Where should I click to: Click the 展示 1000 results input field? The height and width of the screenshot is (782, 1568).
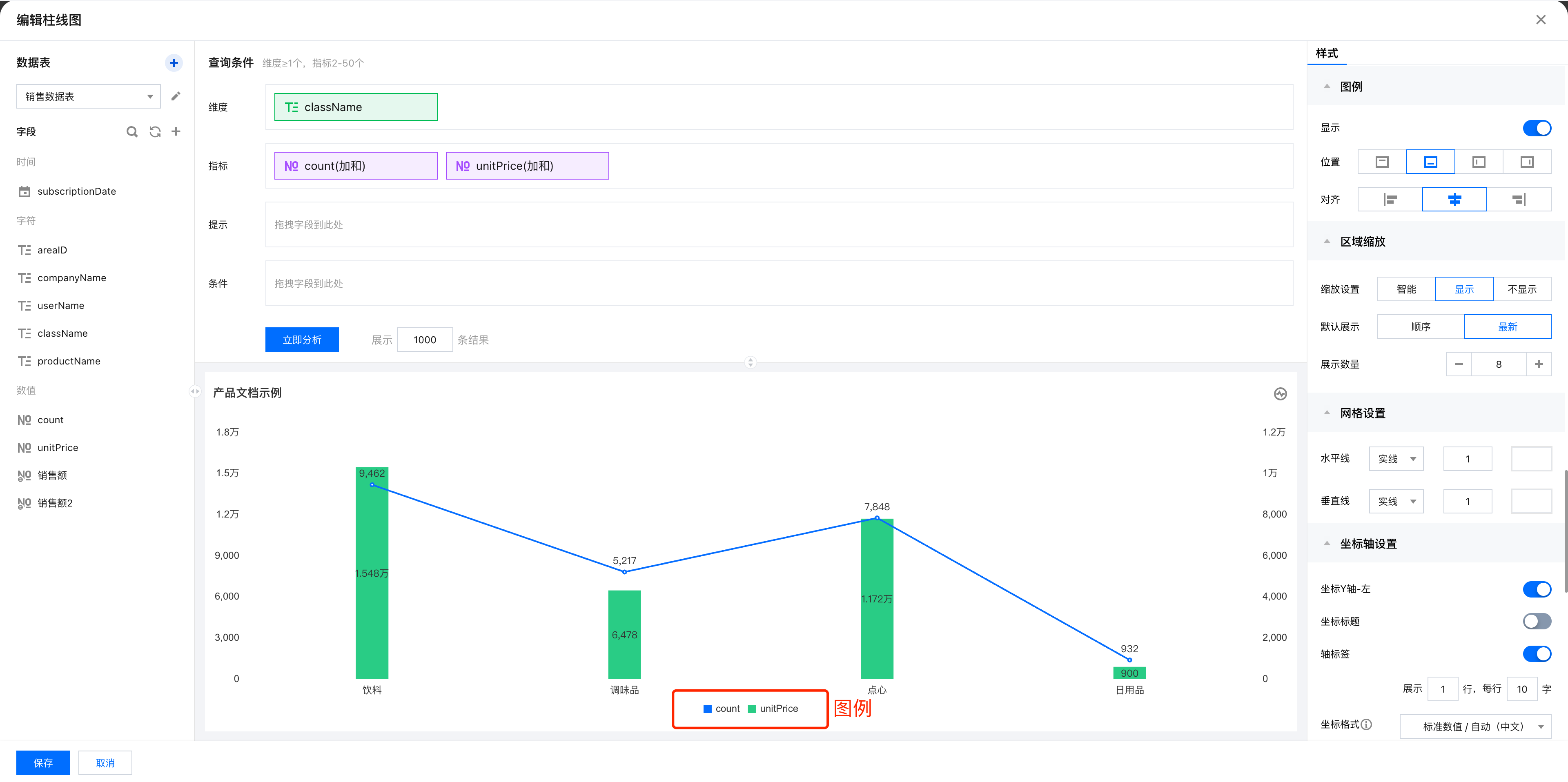point(424,340)
